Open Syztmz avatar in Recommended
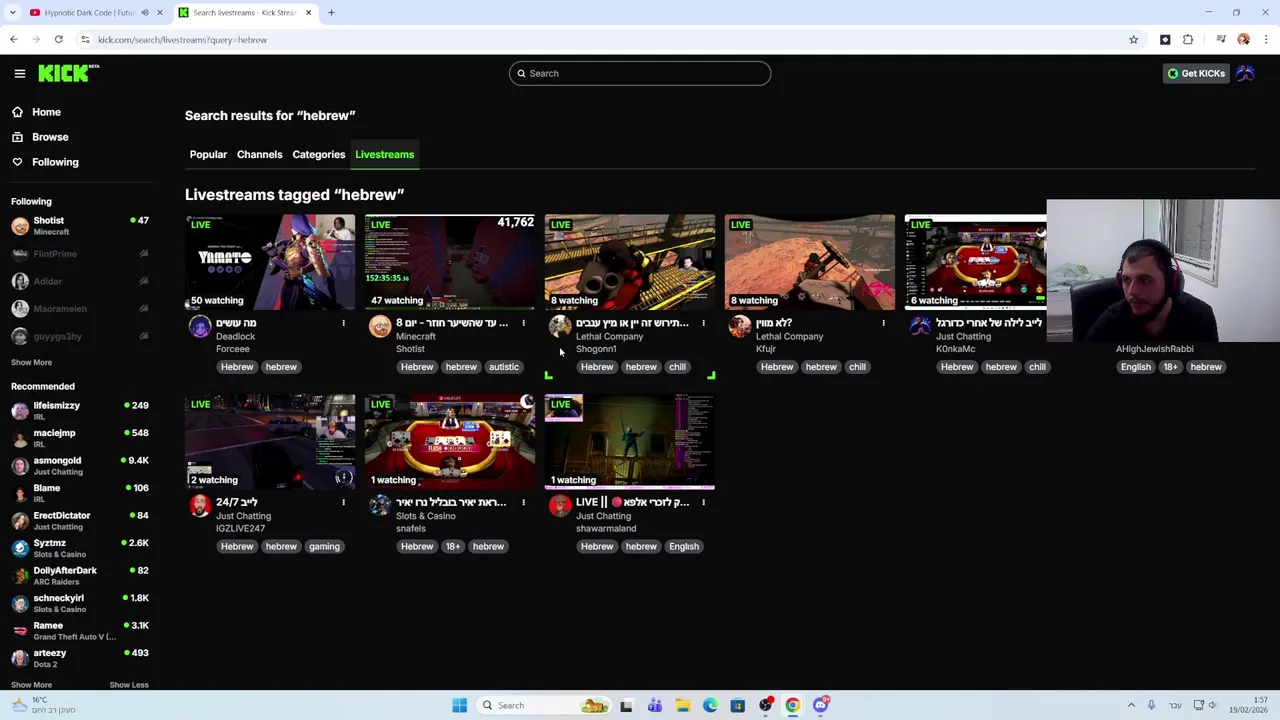This screenshot has height=720, width=1280. click(x=20, y=548)
